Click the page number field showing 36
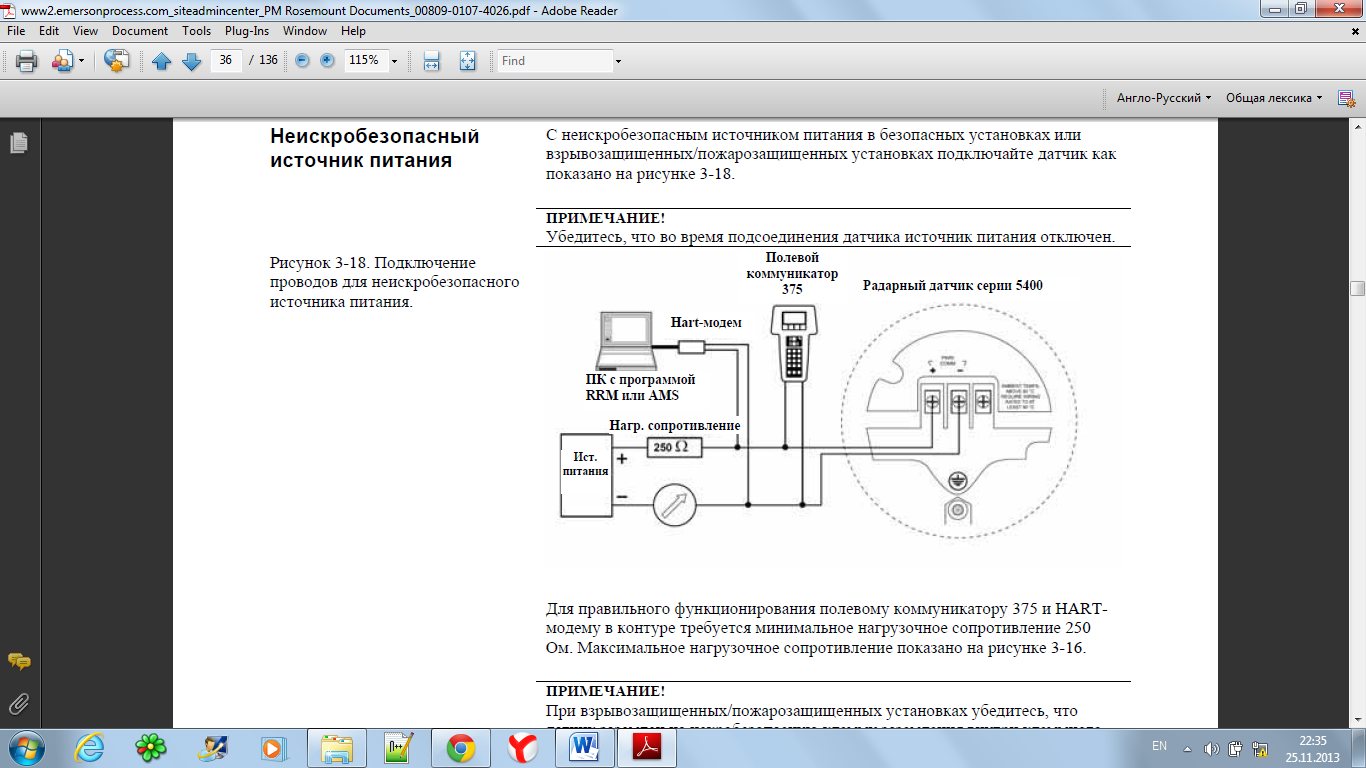 tap(226, 60)
